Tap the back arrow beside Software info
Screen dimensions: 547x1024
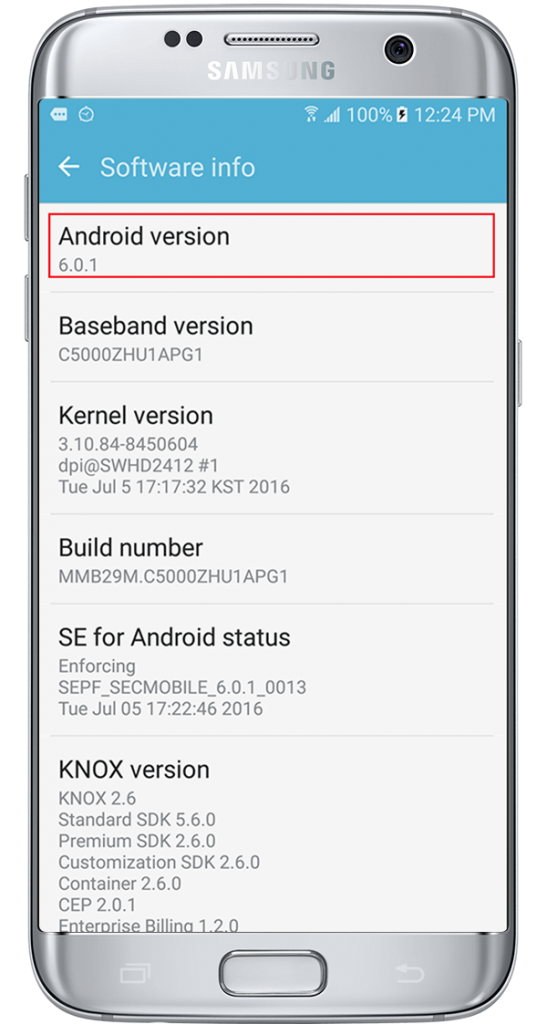point(69,167)
